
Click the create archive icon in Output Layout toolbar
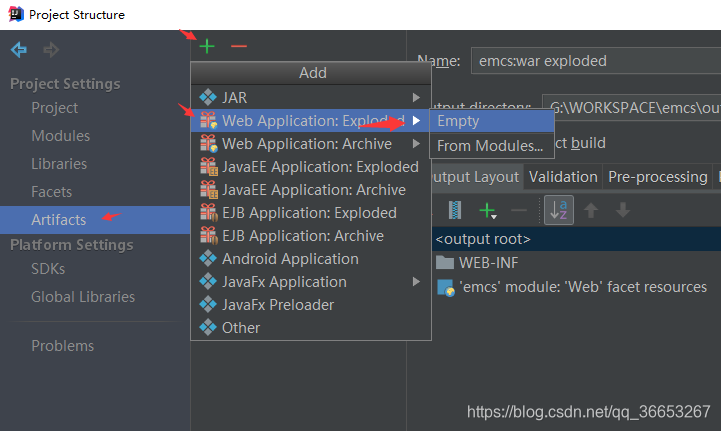(455, 210)
